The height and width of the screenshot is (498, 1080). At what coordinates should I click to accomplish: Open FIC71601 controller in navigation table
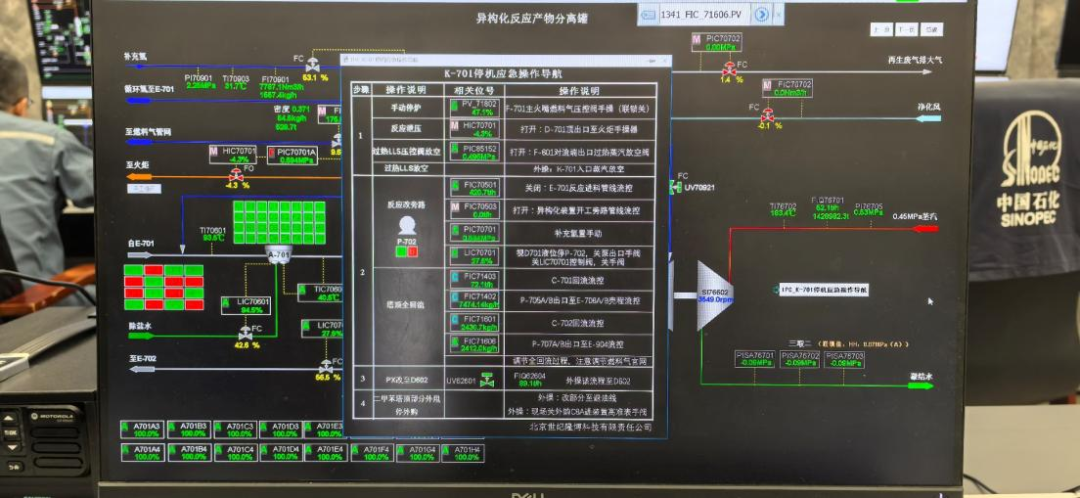[474, 322]
